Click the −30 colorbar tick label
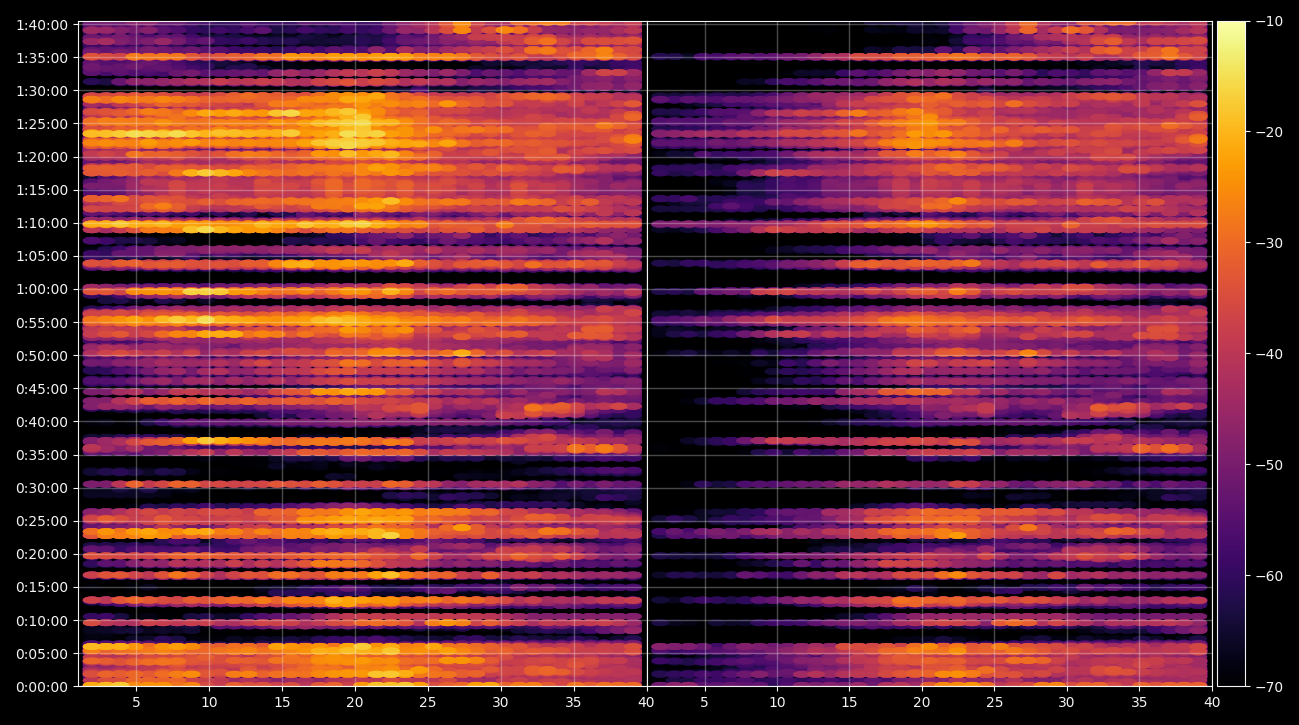The image size is (1299, 725). pyautogui.click(x=1269, y=244)
